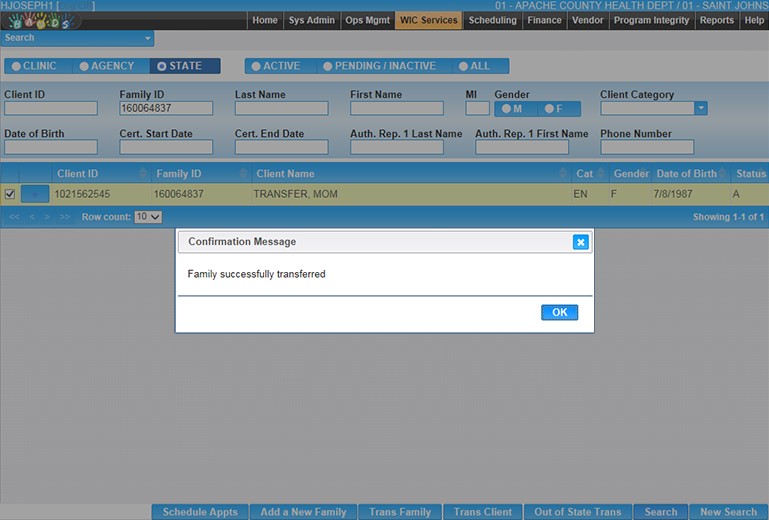Go to the last page of results

(x=65, y=217)
